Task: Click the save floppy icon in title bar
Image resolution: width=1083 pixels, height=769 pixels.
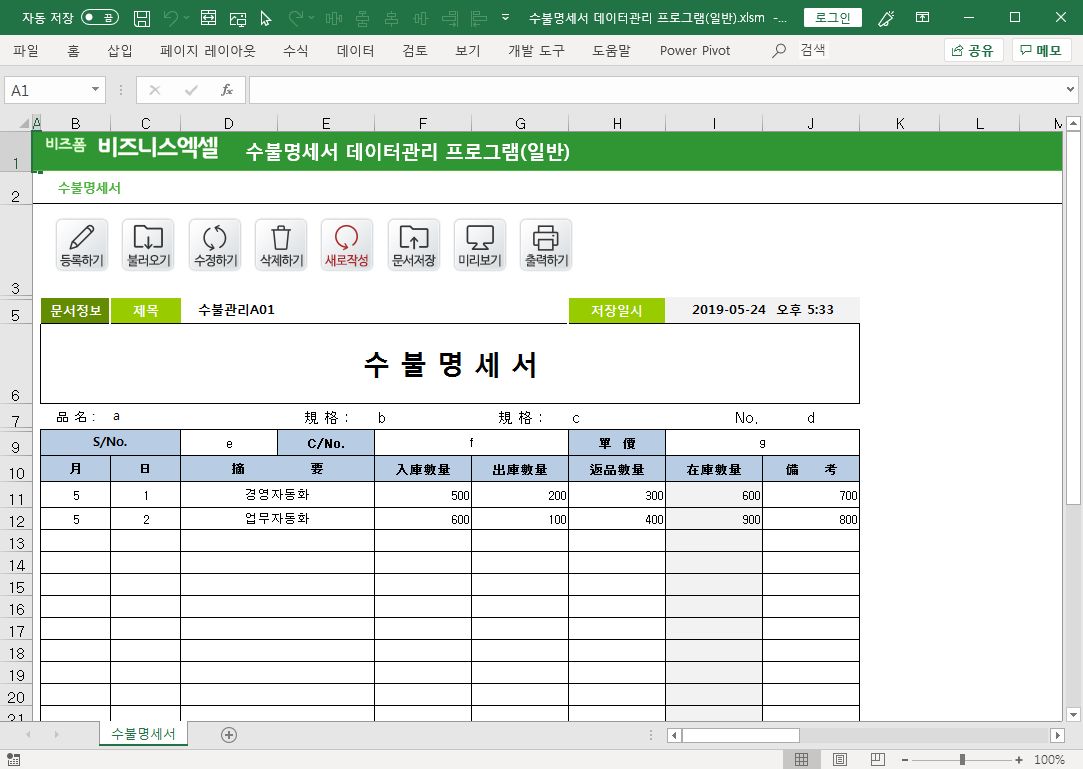Action: point(142,18)
